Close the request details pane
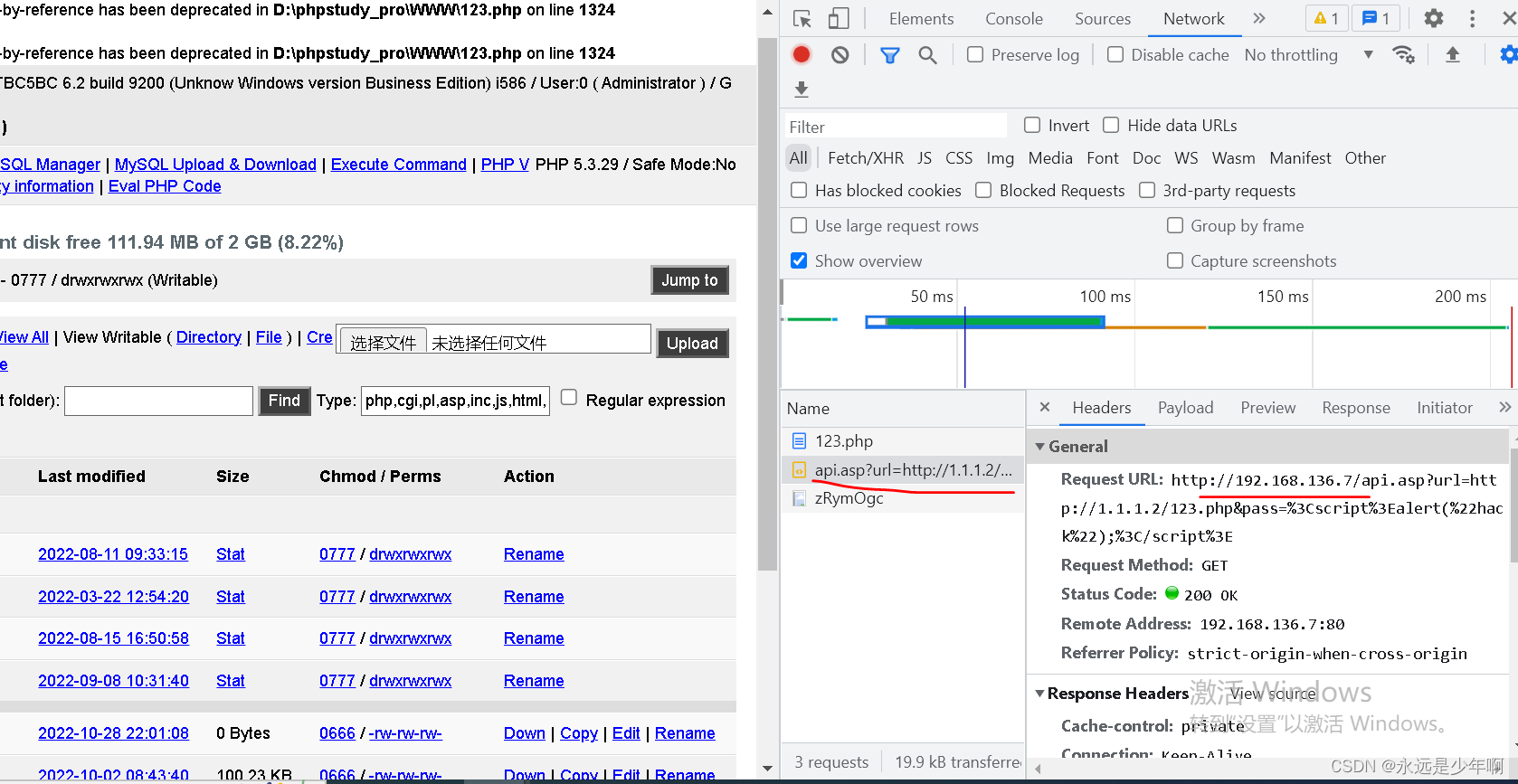The height and width of the screenshot is (784, 1518). coord(1045,408)
